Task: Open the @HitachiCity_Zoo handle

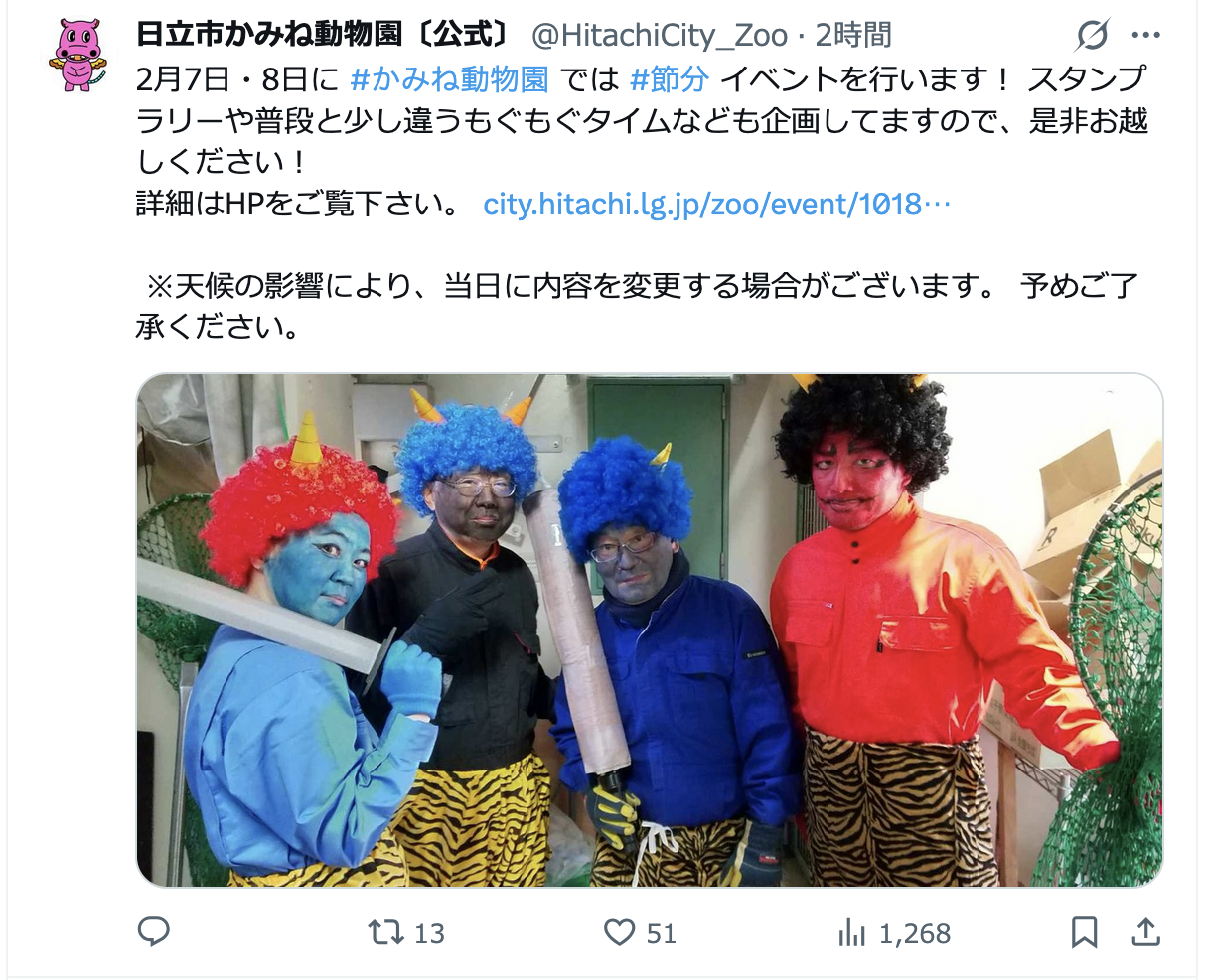Action: coord(660,35)
